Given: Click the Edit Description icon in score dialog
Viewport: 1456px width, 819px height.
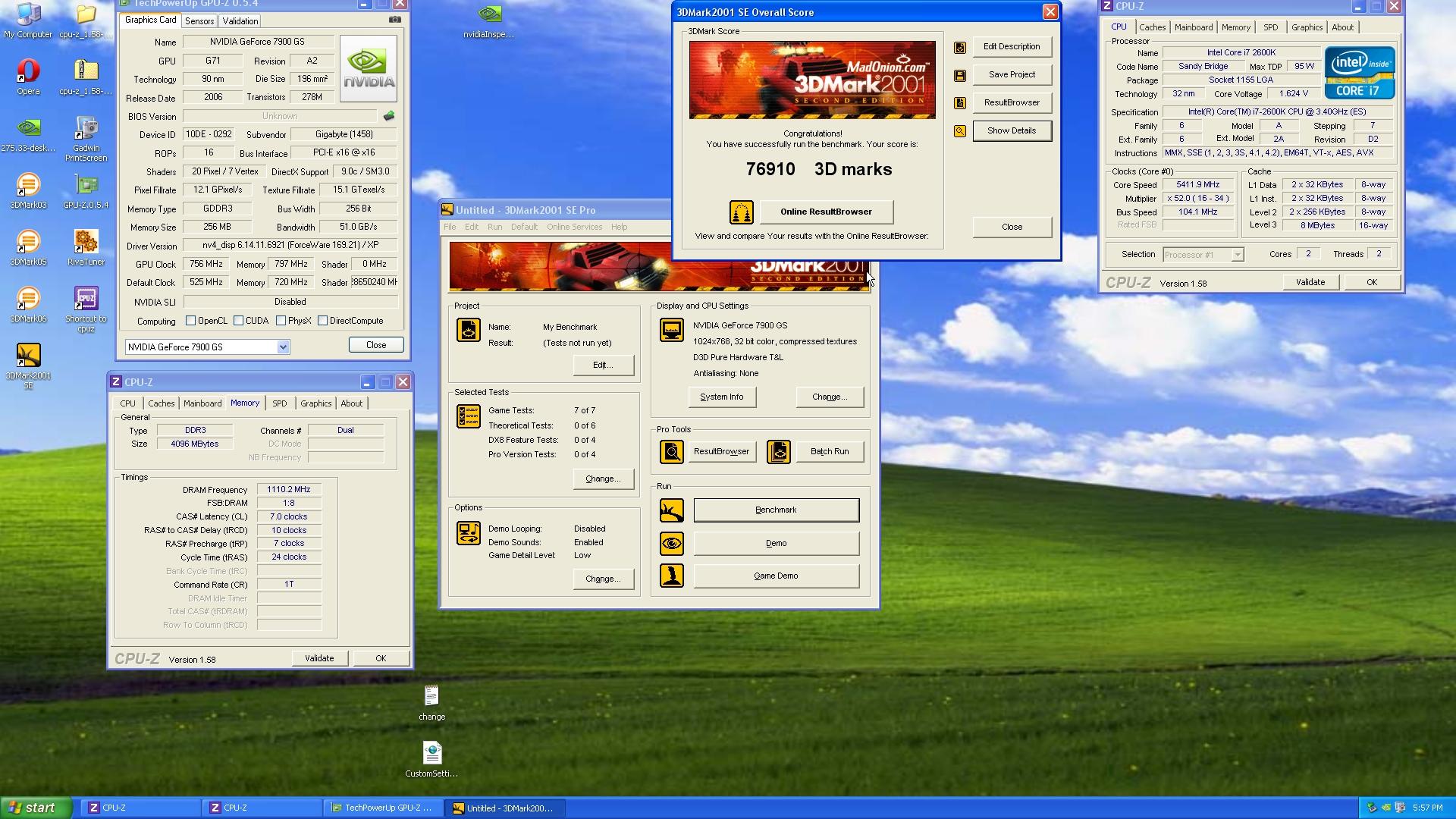Looking at the screenshot, I should [x=960, y=47].
